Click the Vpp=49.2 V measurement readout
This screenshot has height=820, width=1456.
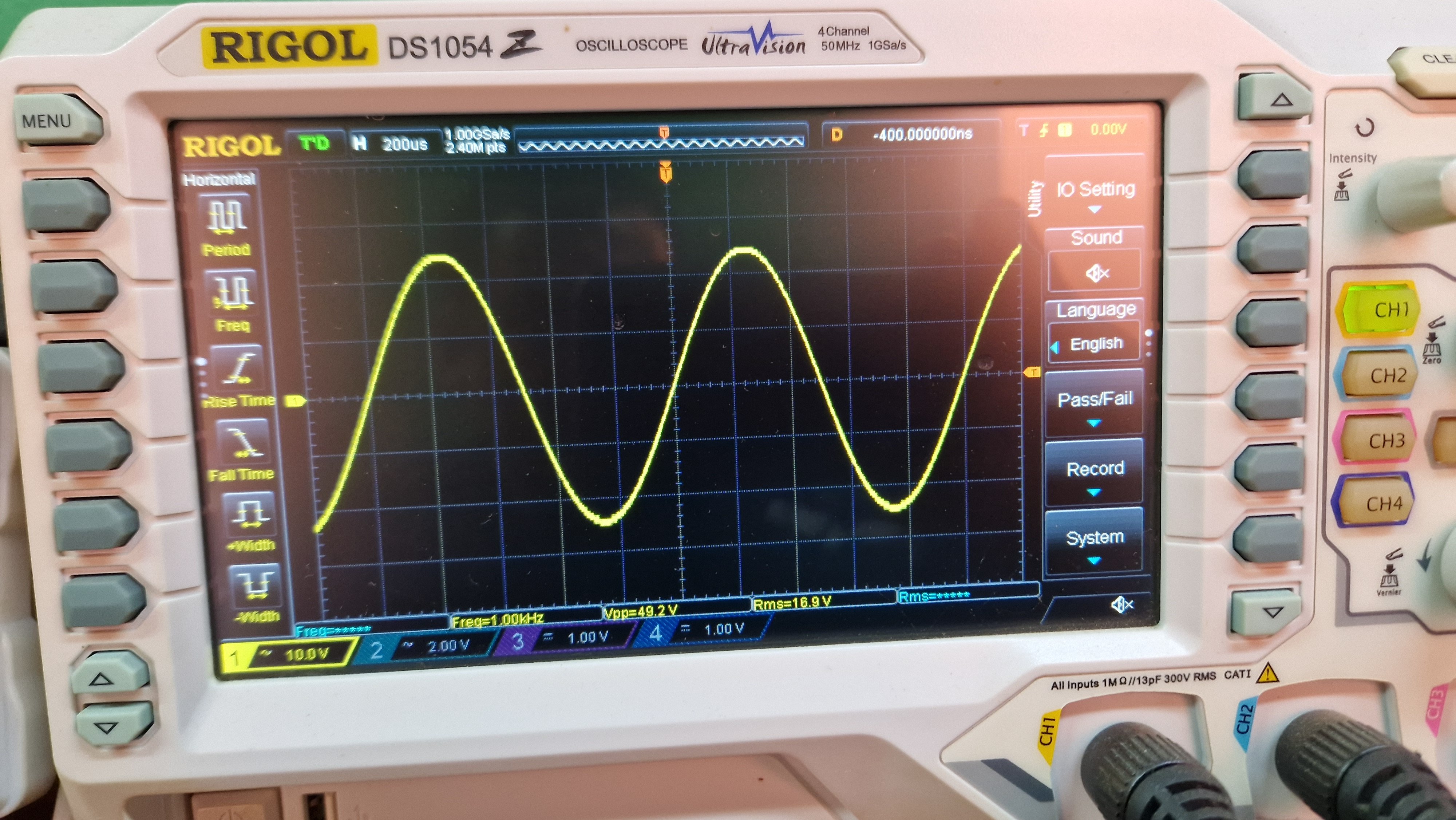pos(640,612)
